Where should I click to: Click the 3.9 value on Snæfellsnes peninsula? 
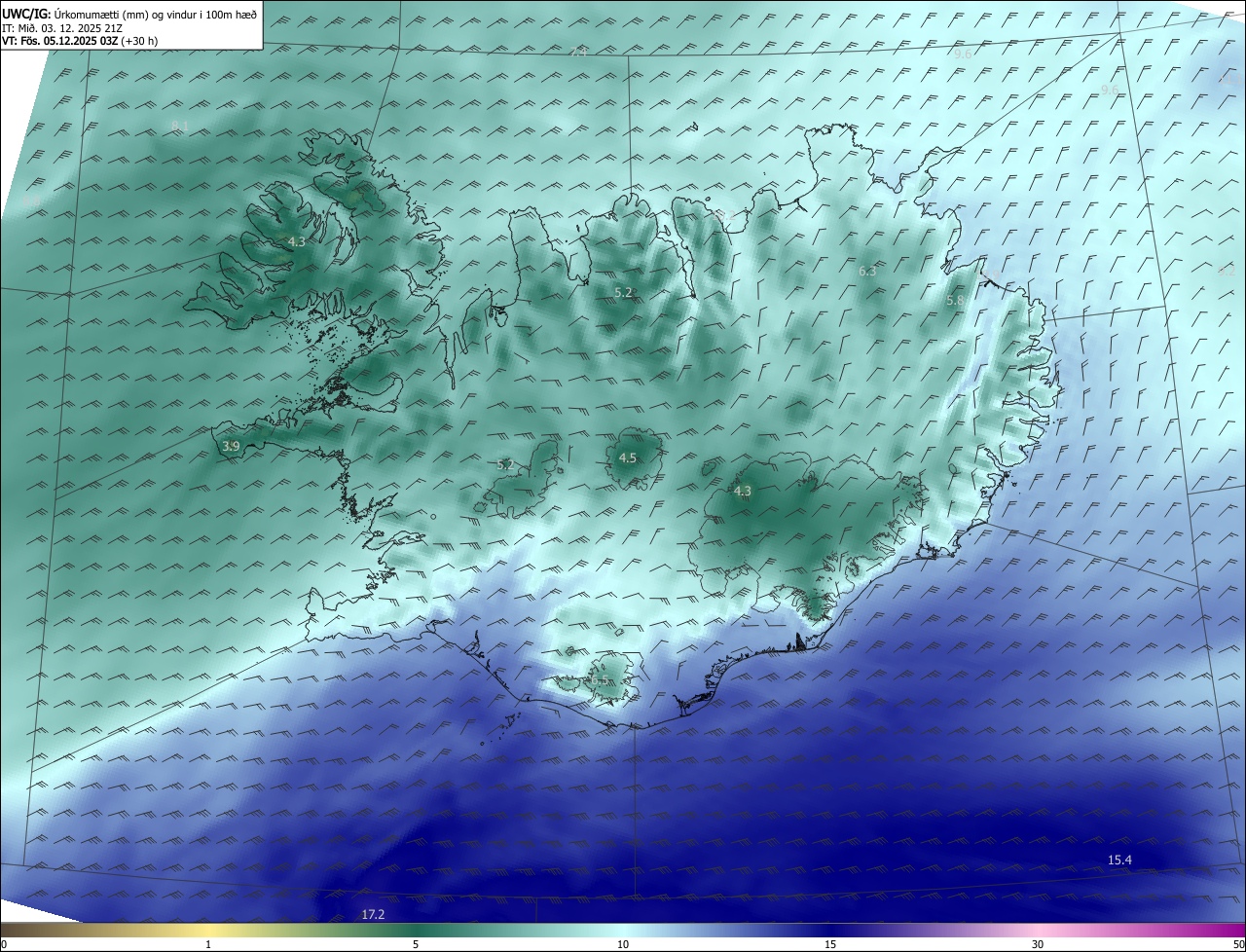tap(231, 447)
